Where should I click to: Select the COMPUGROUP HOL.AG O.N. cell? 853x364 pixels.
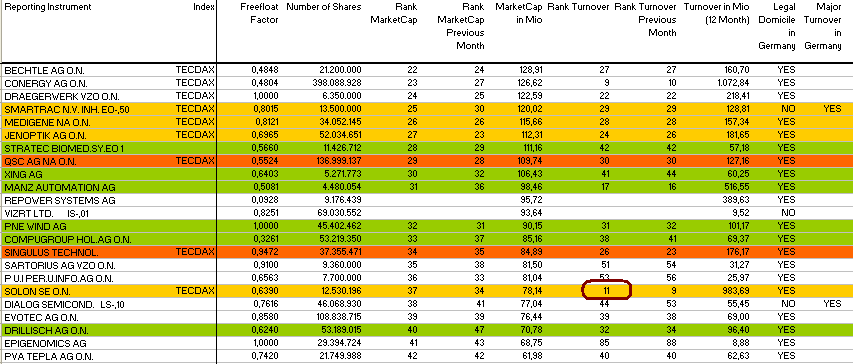pyautogui.click(x=67, y=240)
